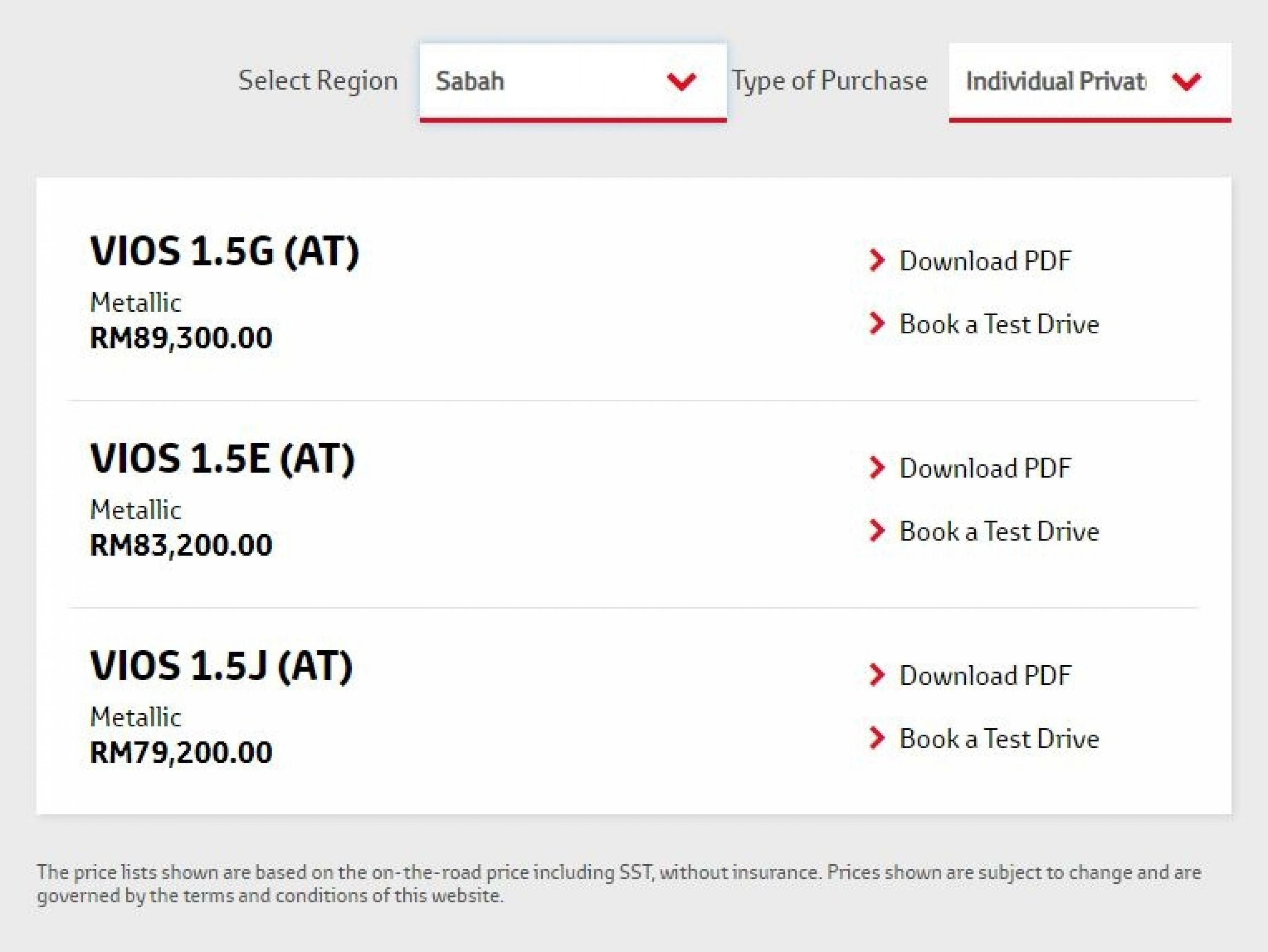Click red chevron arrow in Individual Private dropdown
The width and height of the screenshot is (1268, 952).
click(1186, 82)
